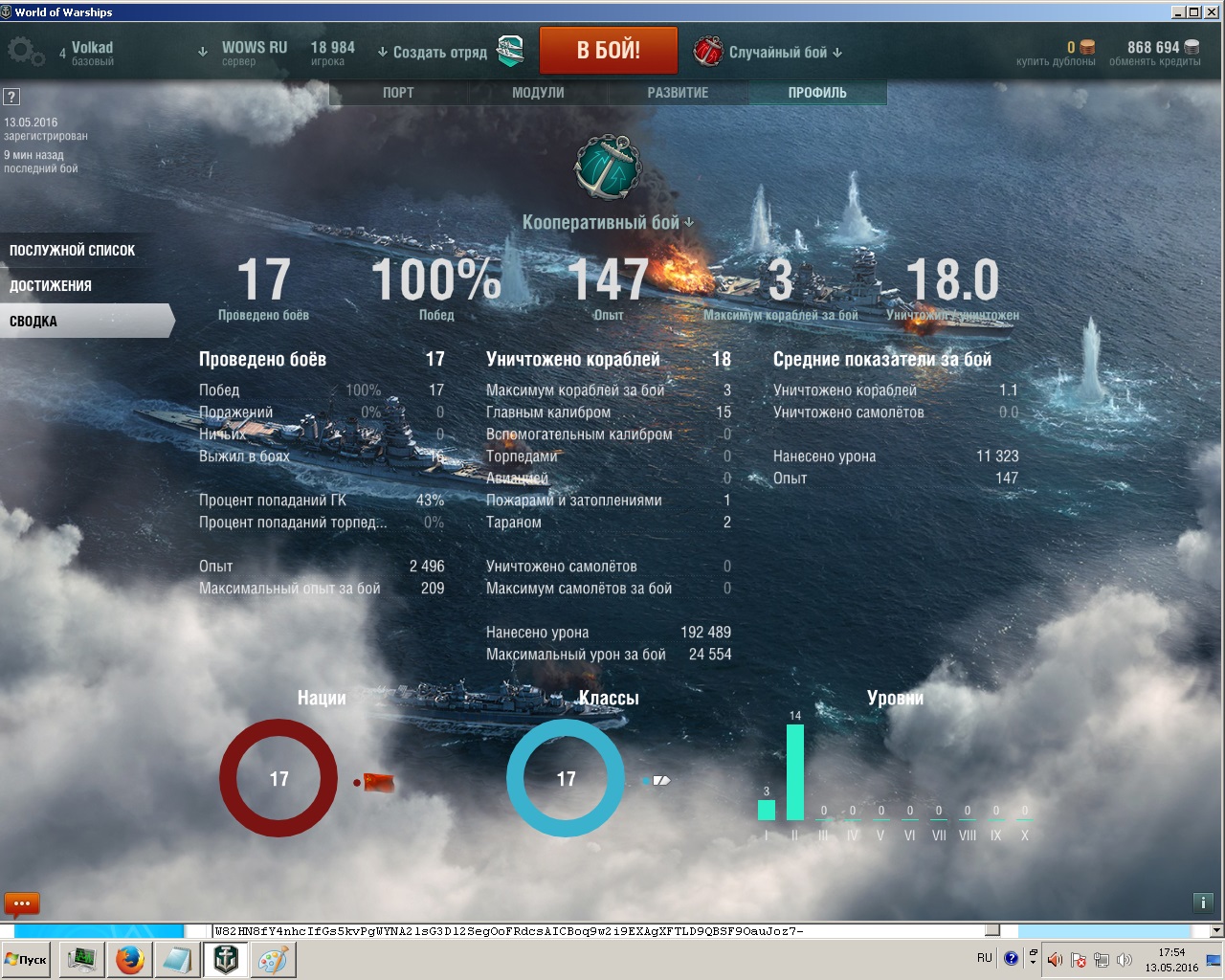Viewport: 1225px width, 980px height.
Task: Click the ship class icon in Классы legend
Action: [x=661, y=781]
